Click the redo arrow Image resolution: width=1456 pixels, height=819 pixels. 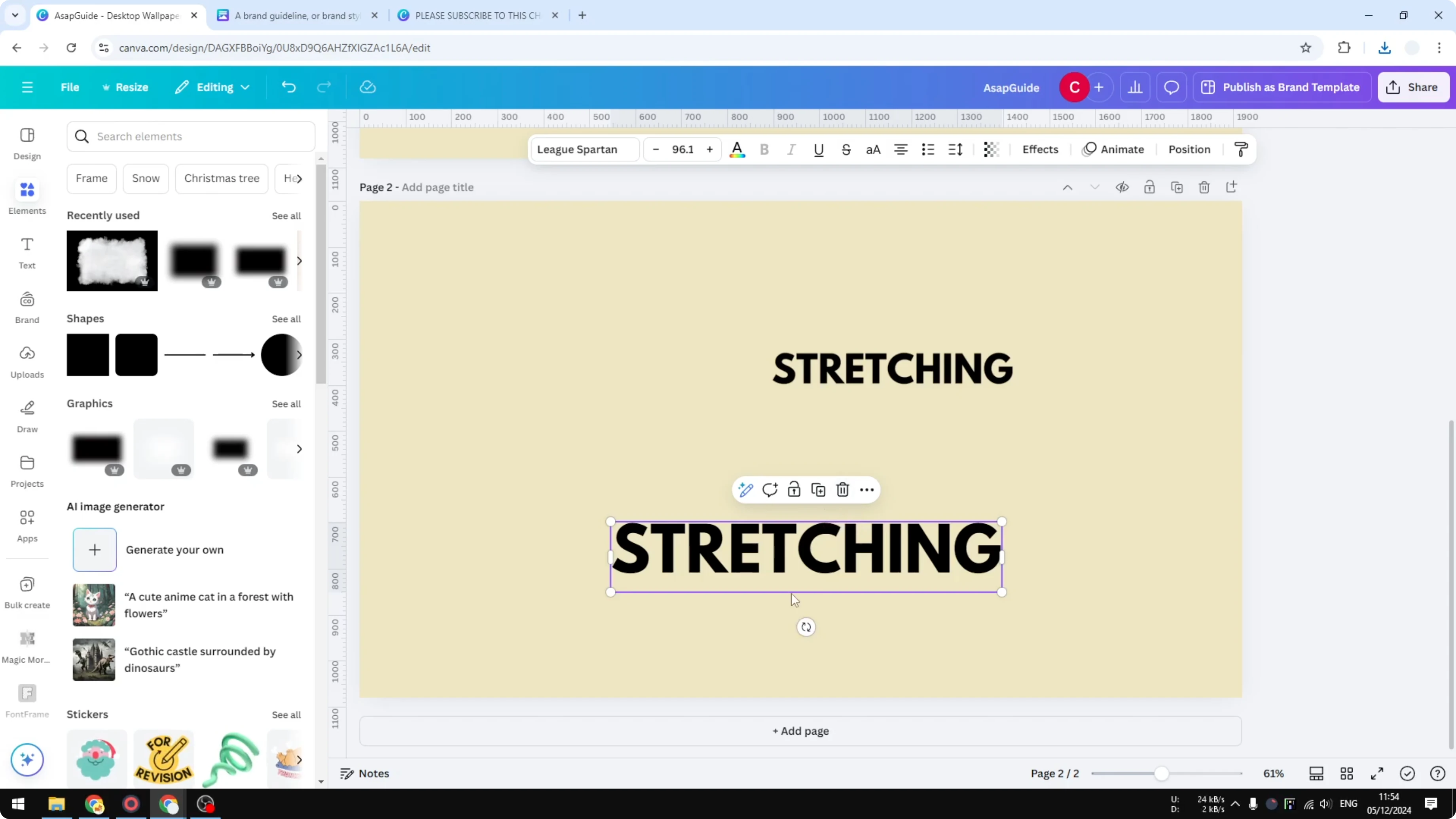pyautogui.click(x=324, y=87)
